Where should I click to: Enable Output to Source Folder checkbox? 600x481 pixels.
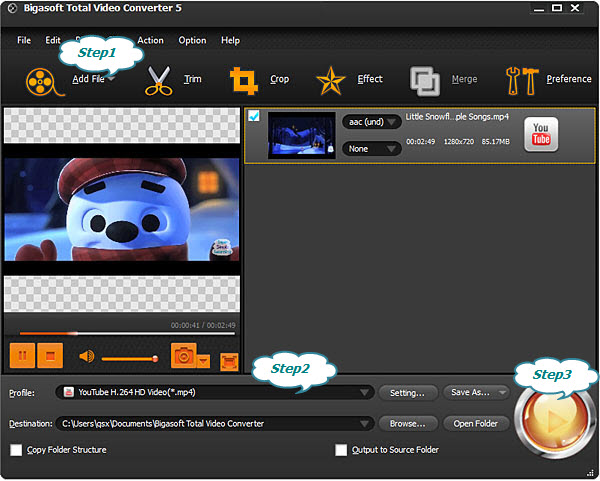click(341, 450)
